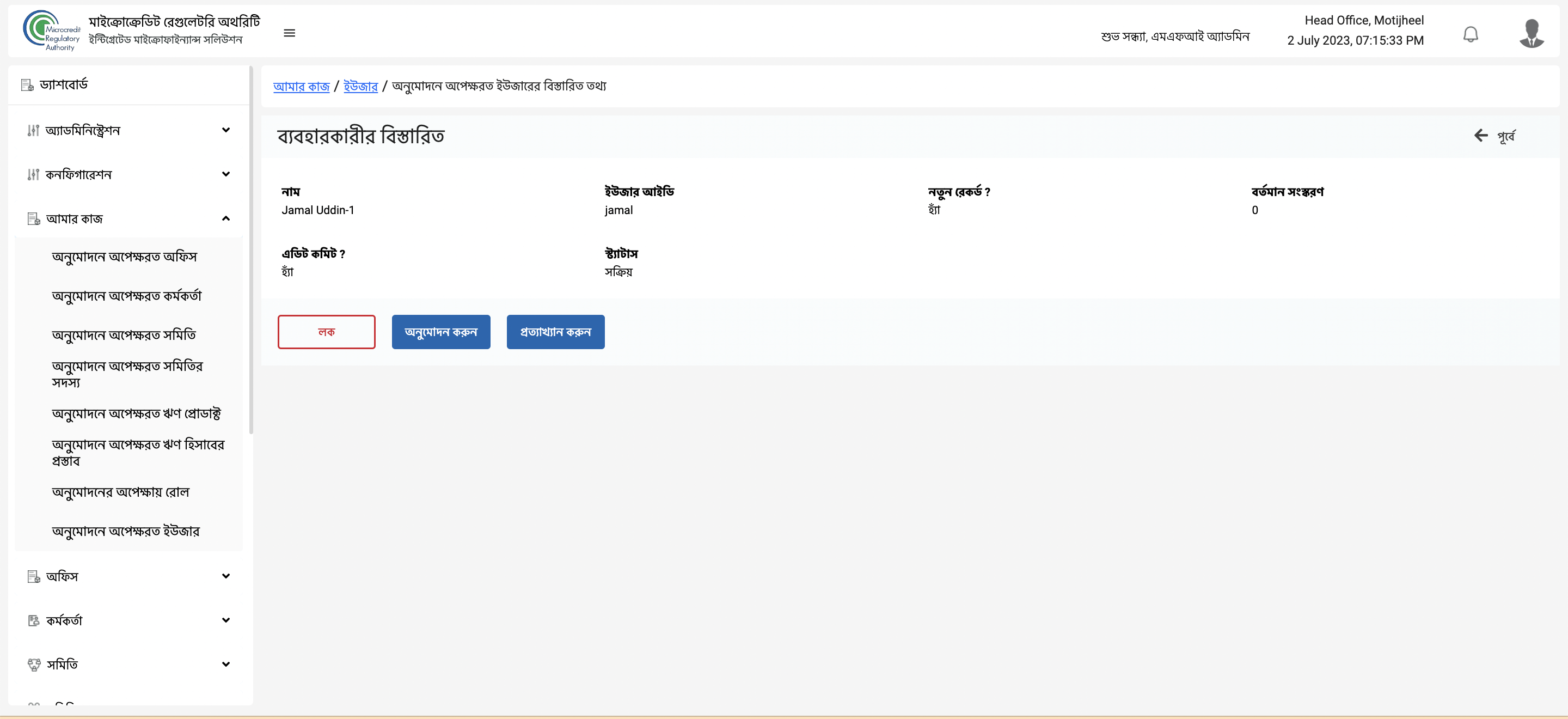This screenshot has width=1568, height=719.
Task: Click the লক button
Action: 326,332
